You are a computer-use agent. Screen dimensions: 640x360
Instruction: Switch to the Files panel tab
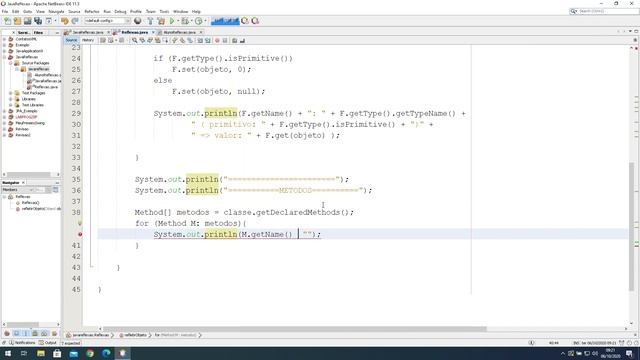coord(38,32)
